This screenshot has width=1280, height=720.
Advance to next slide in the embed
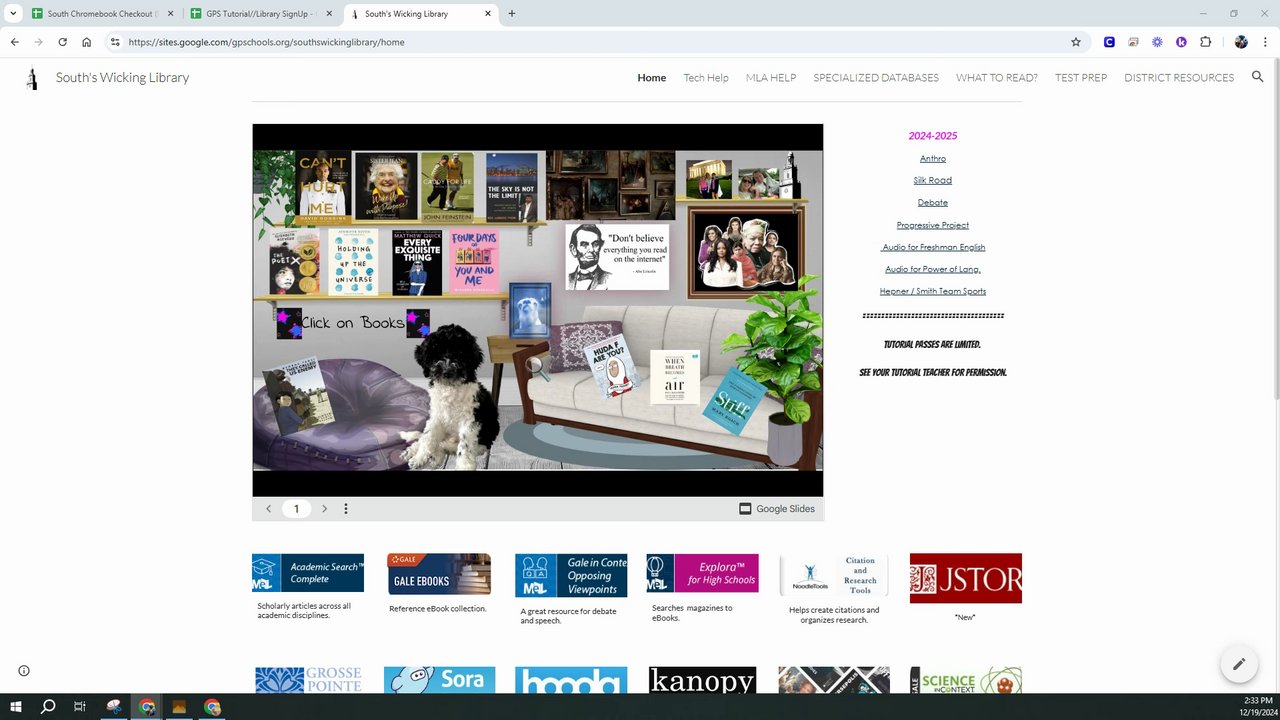(x=324, y=509)
